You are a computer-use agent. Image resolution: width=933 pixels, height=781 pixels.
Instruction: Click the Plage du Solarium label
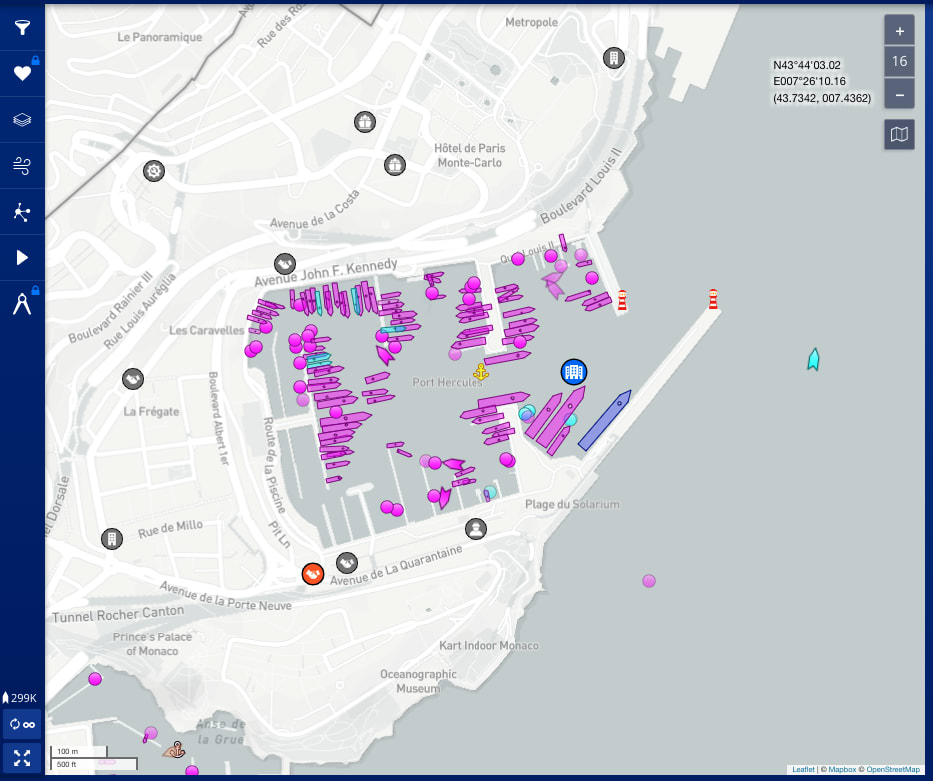click(x=572, y=504)
